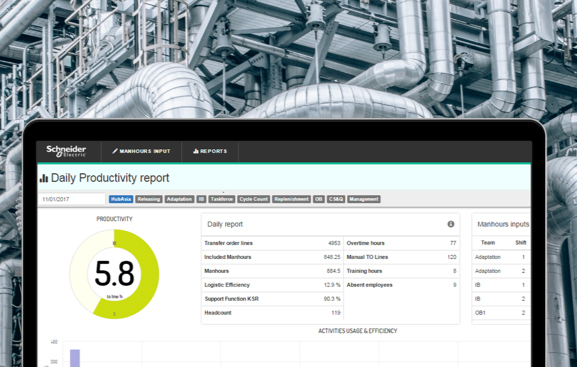The width and height of the screenshot is (577, 367).
Task: Select the Adaptation filter tag
Action: click(179, 199)
